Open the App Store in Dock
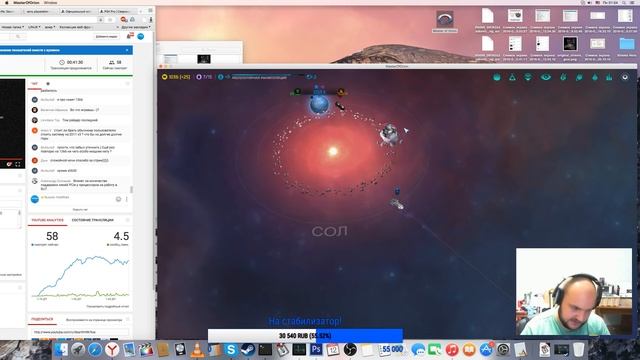The height and width of the screenshot is (360, 640). click(x=486, y=350)
